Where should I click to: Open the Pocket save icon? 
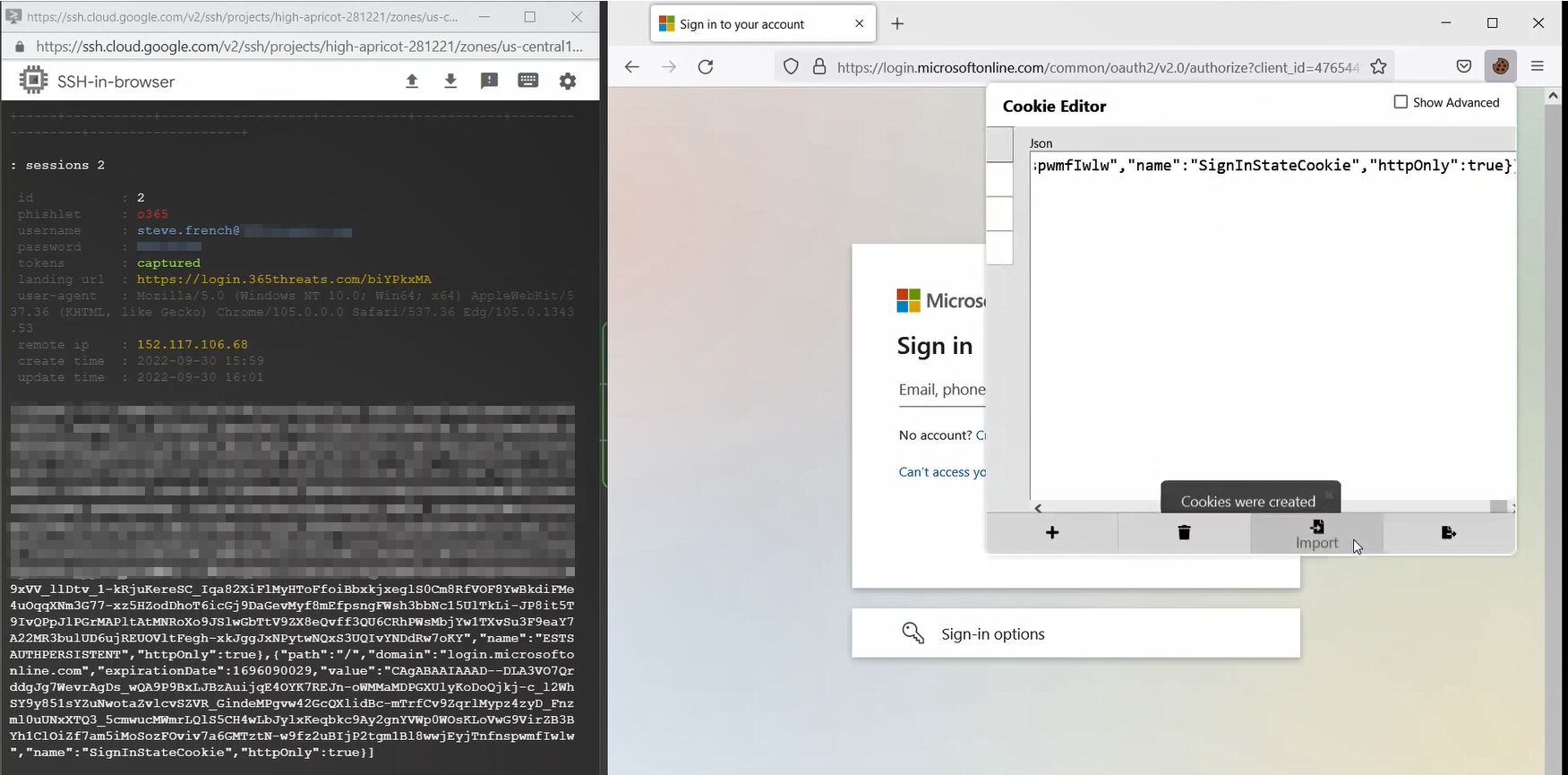tap(1464, 66)
